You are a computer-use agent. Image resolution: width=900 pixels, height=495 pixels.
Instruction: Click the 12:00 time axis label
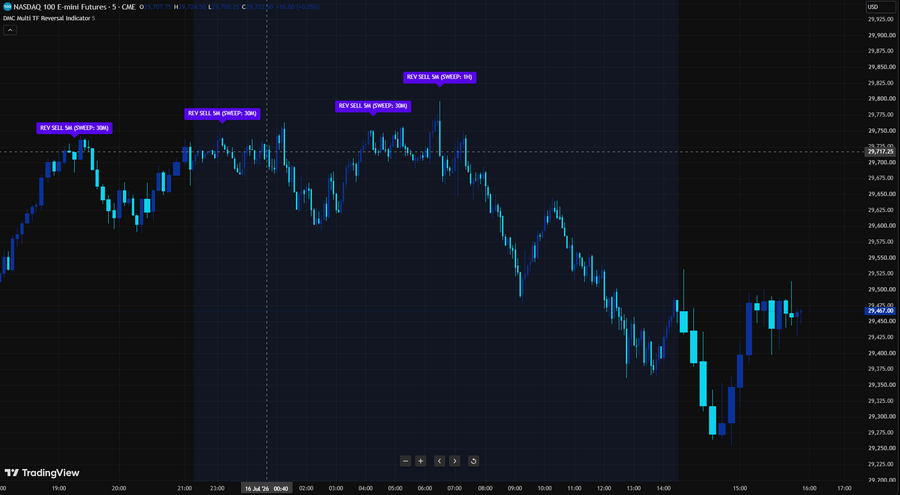[604, 489]
